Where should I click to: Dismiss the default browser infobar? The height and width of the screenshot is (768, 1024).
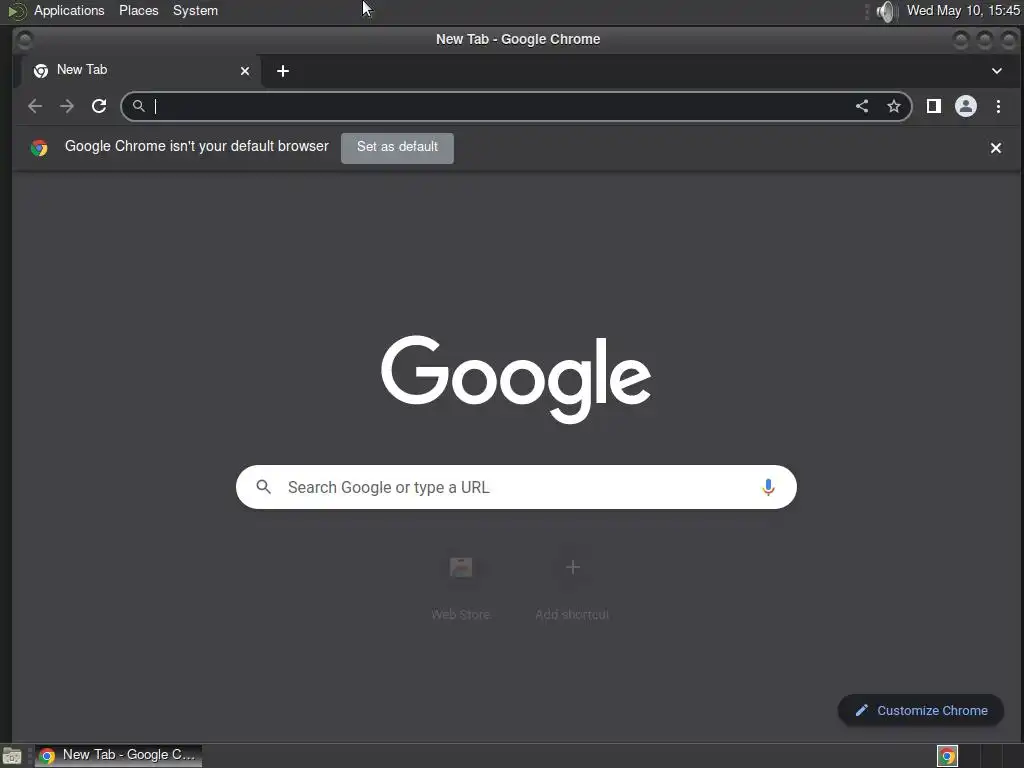pyautogui.click(x=995, y=148)
